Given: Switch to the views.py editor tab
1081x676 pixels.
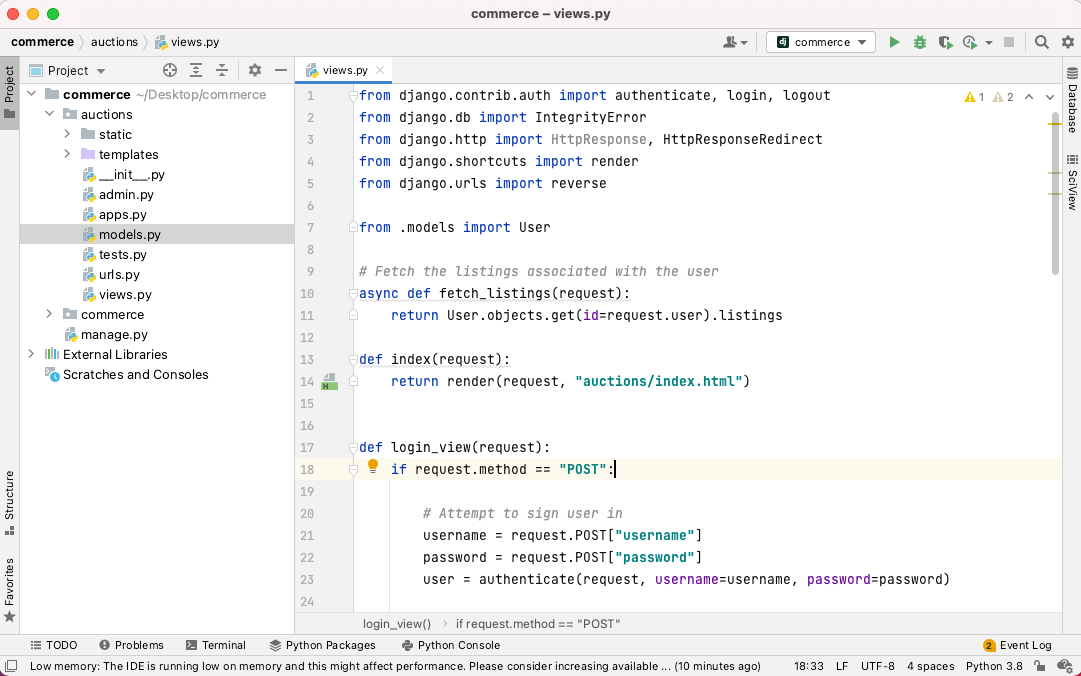Looking at the screenshot, I should tap(344, 70).
